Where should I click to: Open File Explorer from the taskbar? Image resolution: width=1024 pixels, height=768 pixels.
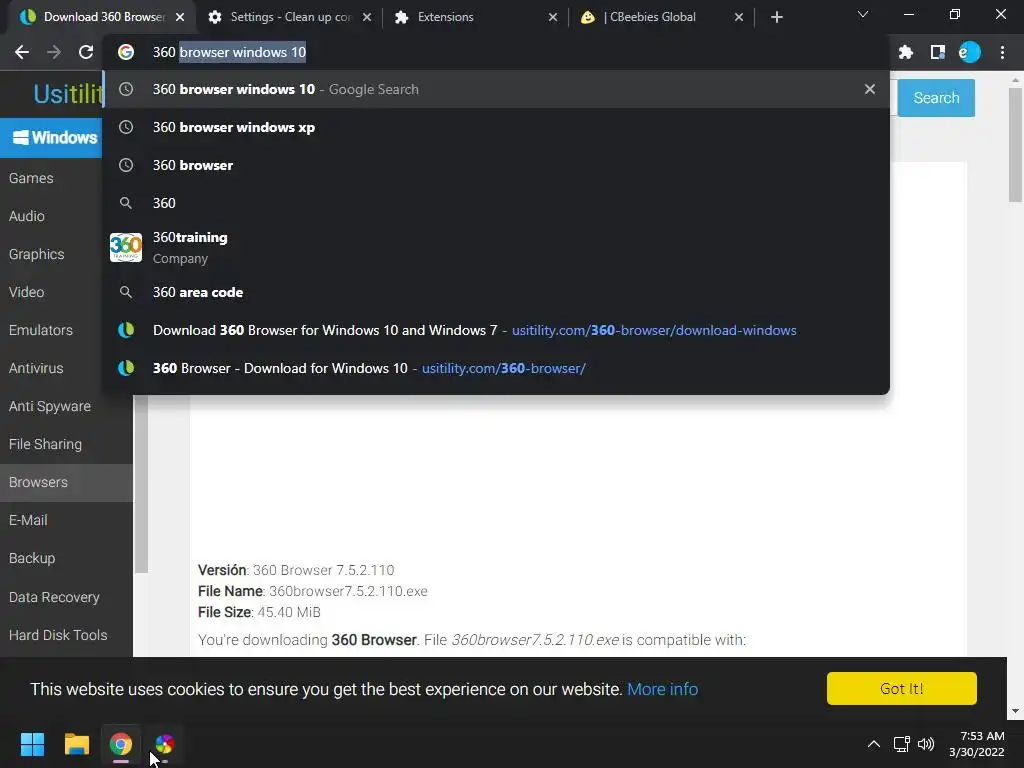pos(76,744)
